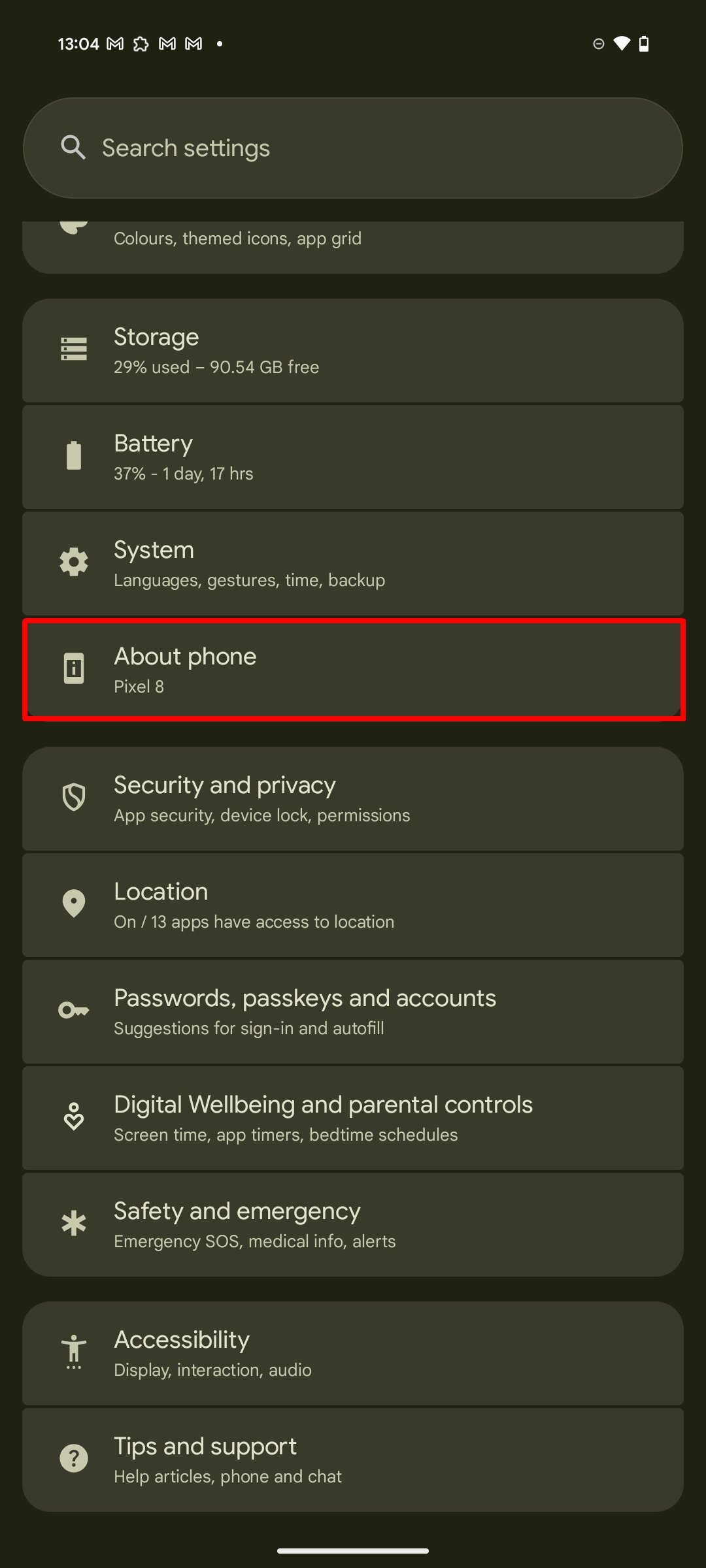706x1568 pixels.
Task: Tap the search magnifier icon
Action: click(73, 148)
